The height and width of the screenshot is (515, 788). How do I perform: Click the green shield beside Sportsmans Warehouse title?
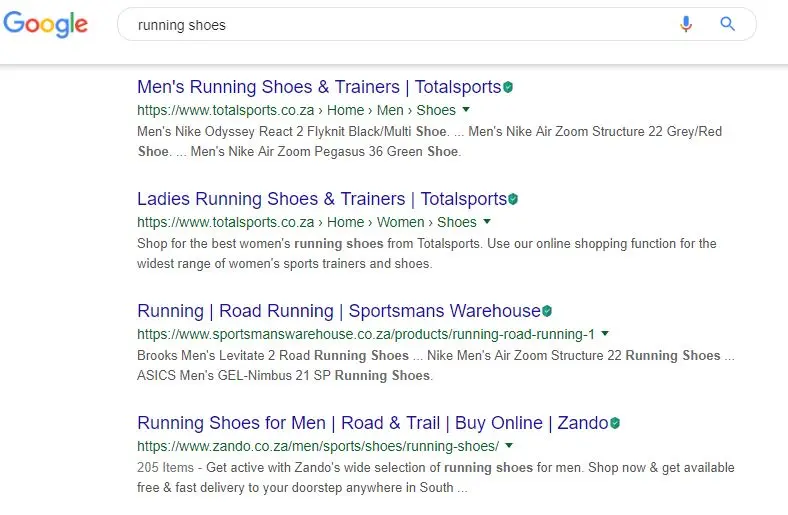point(547,312)
